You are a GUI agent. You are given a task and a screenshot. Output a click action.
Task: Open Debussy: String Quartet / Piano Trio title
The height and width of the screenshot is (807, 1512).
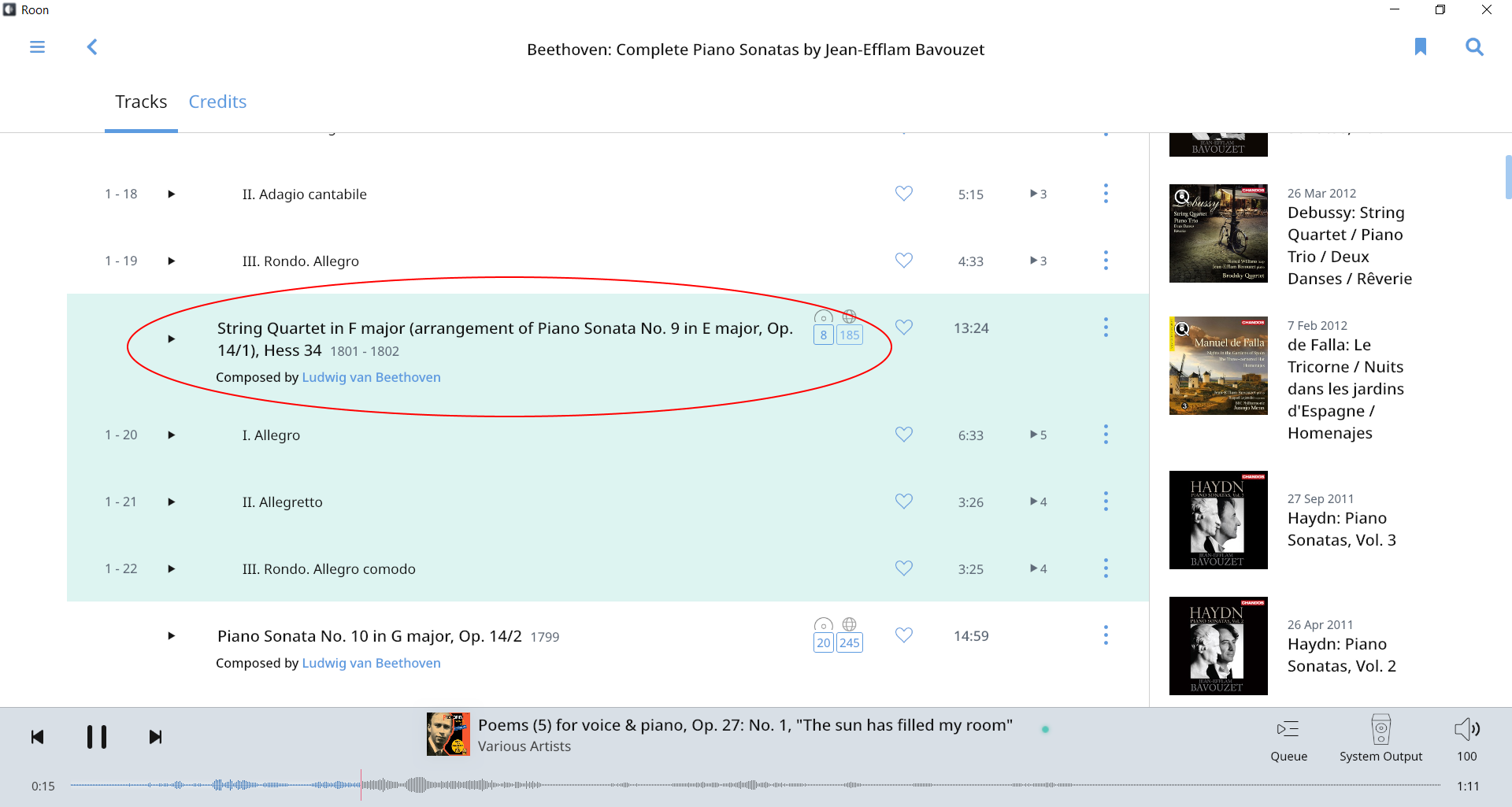[x=1350, y=246]
